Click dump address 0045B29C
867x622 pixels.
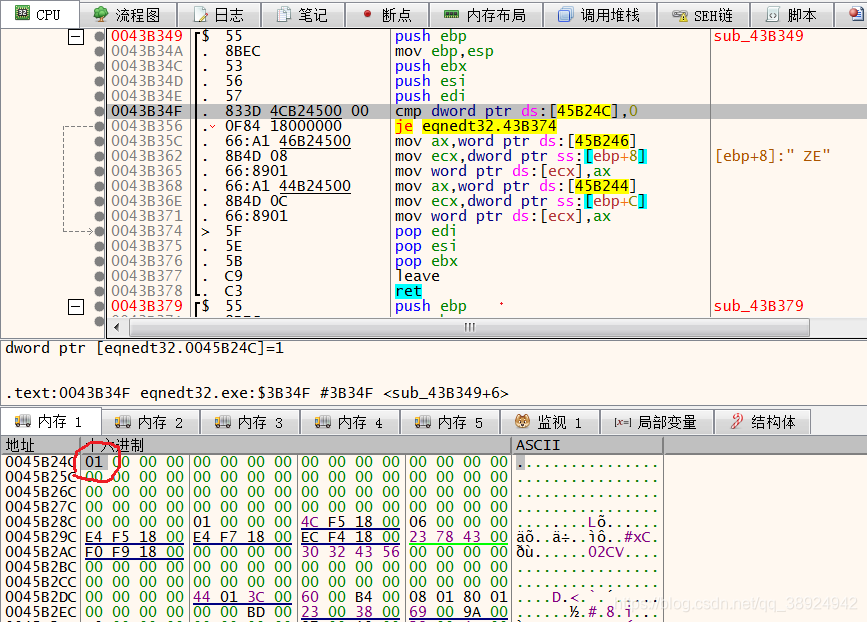pyautogui.click(x=41, y=537)
